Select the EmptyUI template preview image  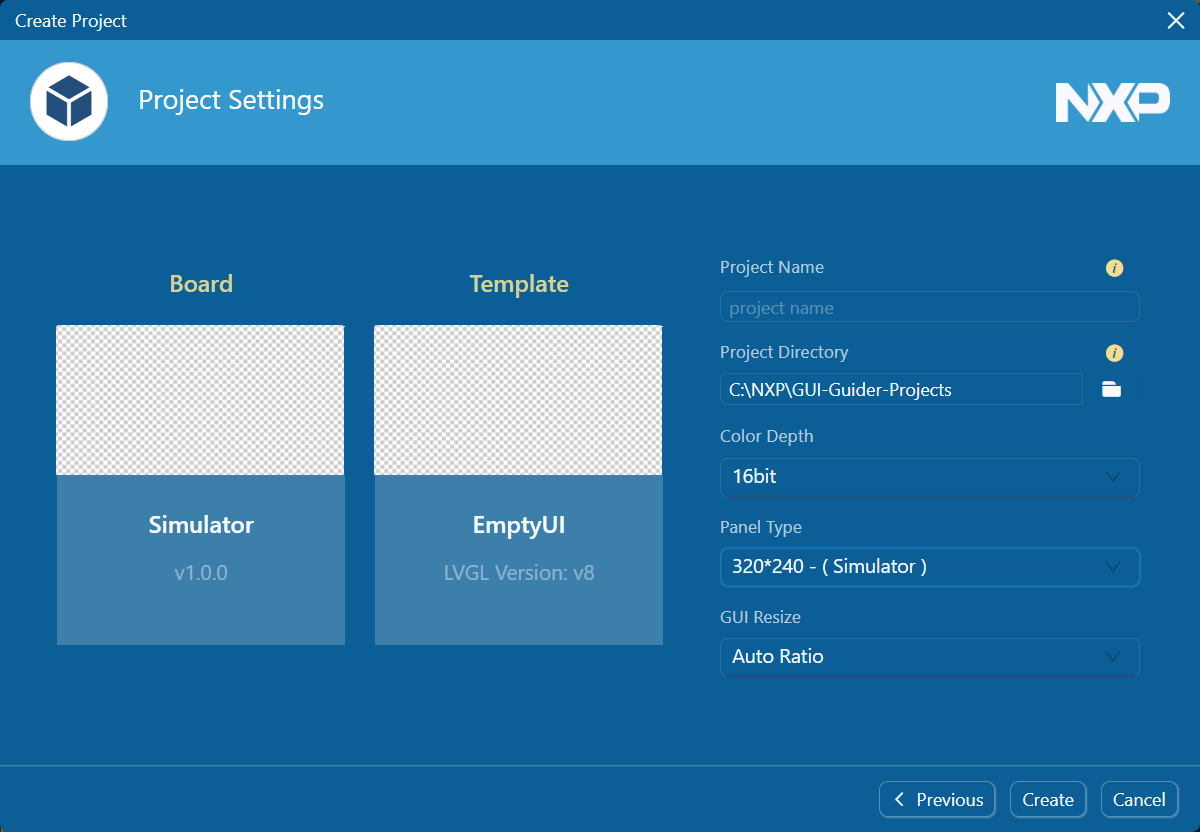tap(518, 400)
